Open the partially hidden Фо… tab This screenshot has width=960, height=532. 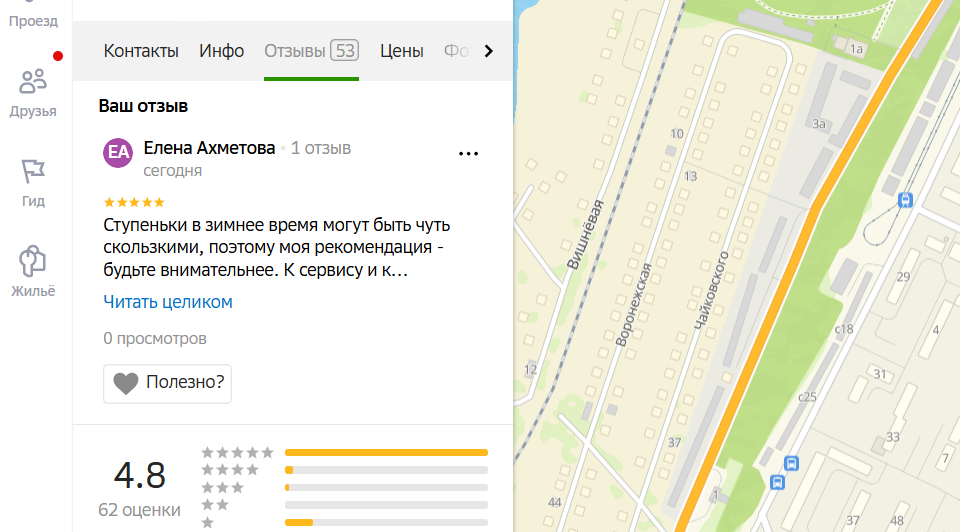[456, 51]
